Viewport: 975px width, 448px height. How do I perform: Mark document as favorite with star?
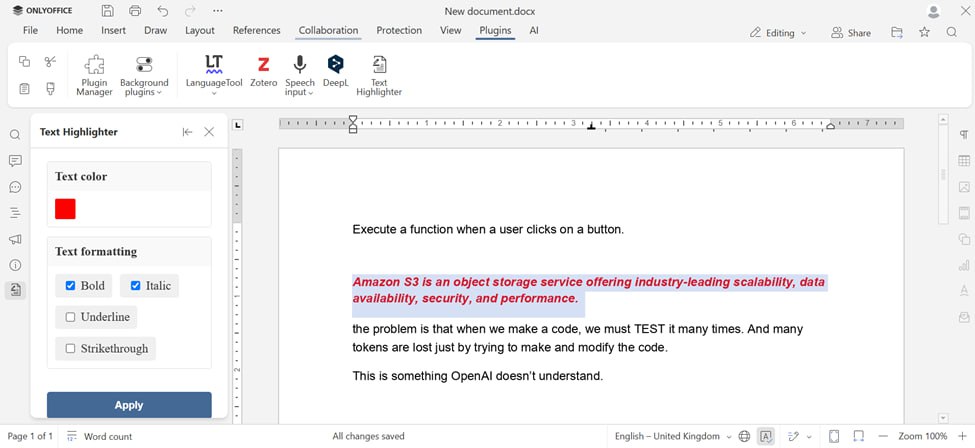(924, 32)
